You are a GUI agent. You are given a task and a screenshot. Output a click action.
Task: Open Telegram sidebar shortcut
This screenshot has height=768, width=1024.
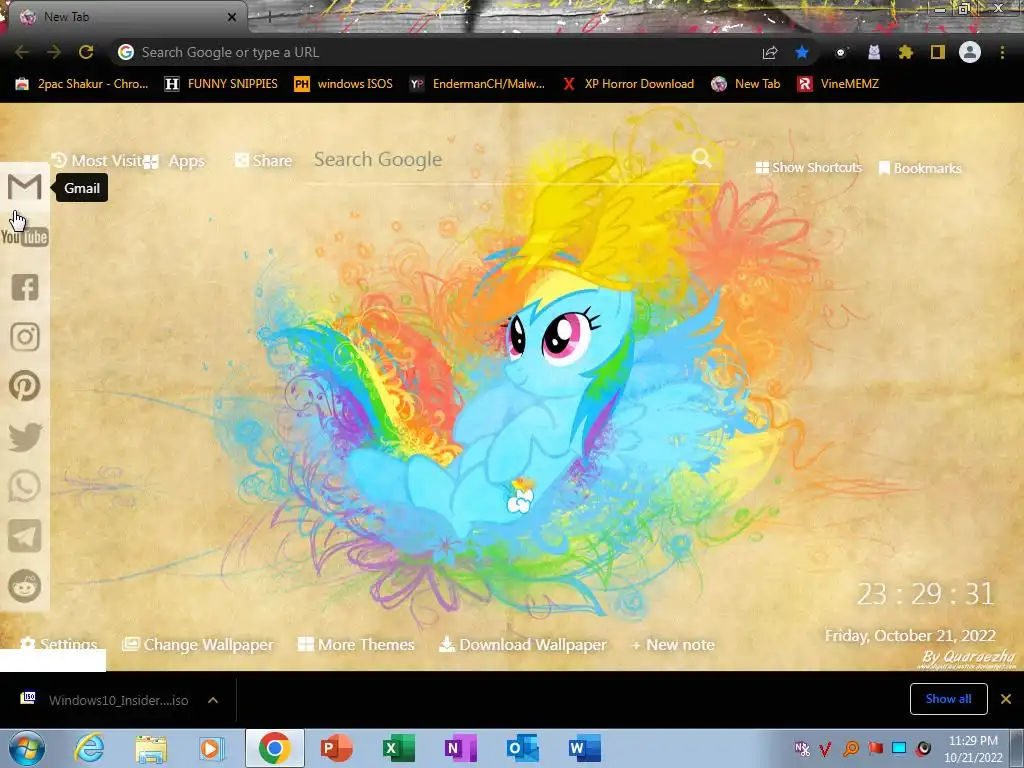point(25,536)
